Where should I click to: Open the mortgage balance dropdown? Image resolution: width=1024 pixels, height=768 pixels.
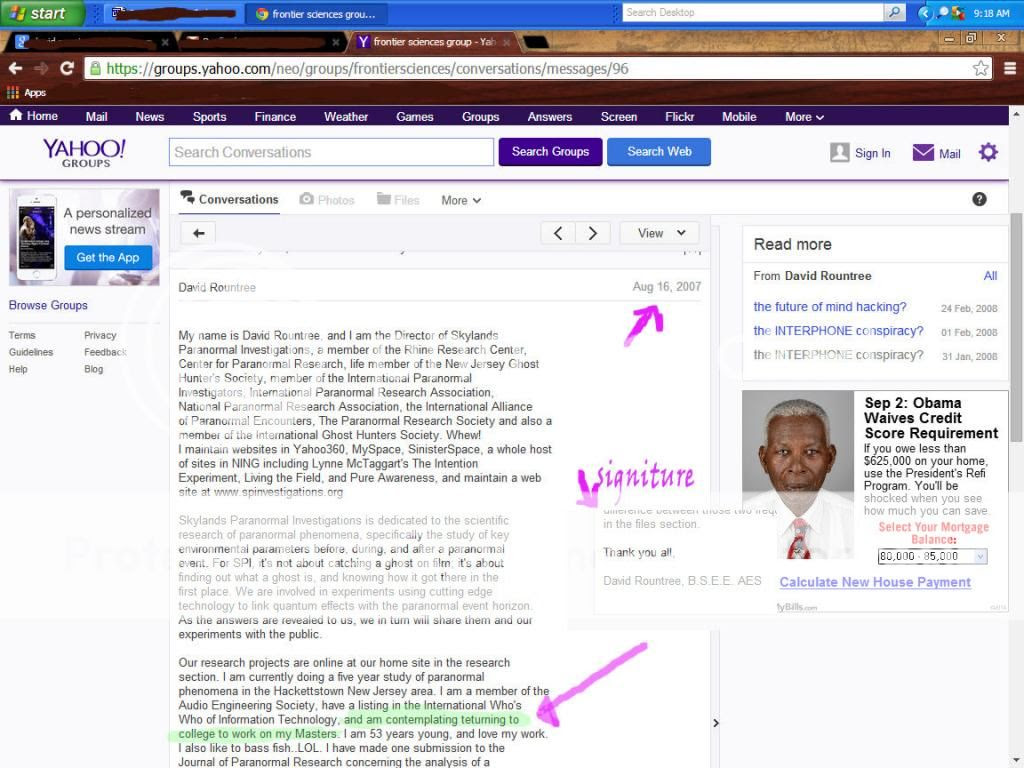point(933,556)
